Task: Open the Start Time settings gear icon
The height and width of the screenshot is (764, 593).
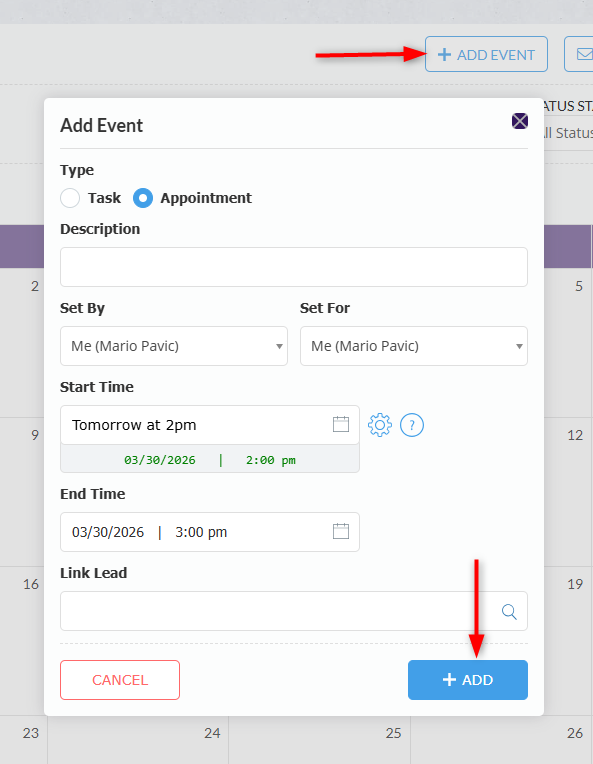Action: click(x=380, y=425)
